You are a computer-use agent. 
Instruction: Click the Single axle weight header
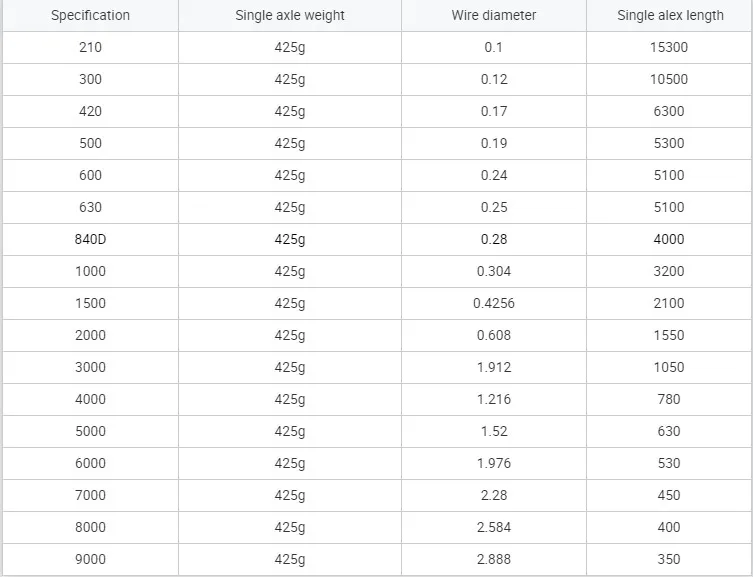point(290,15)
